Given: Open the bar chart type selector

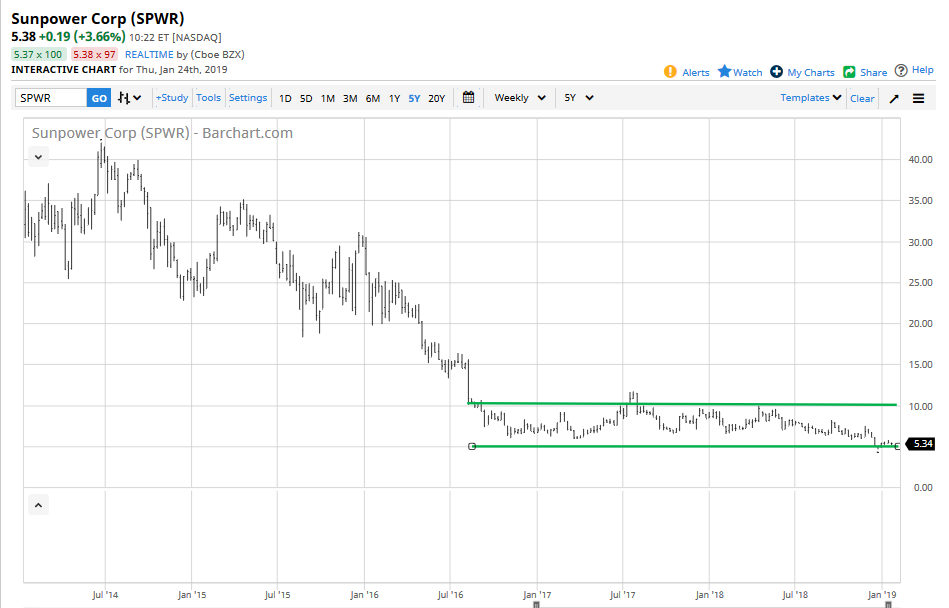Looking at the screenshot, I should pyautogui.click(x=130, y=98).
